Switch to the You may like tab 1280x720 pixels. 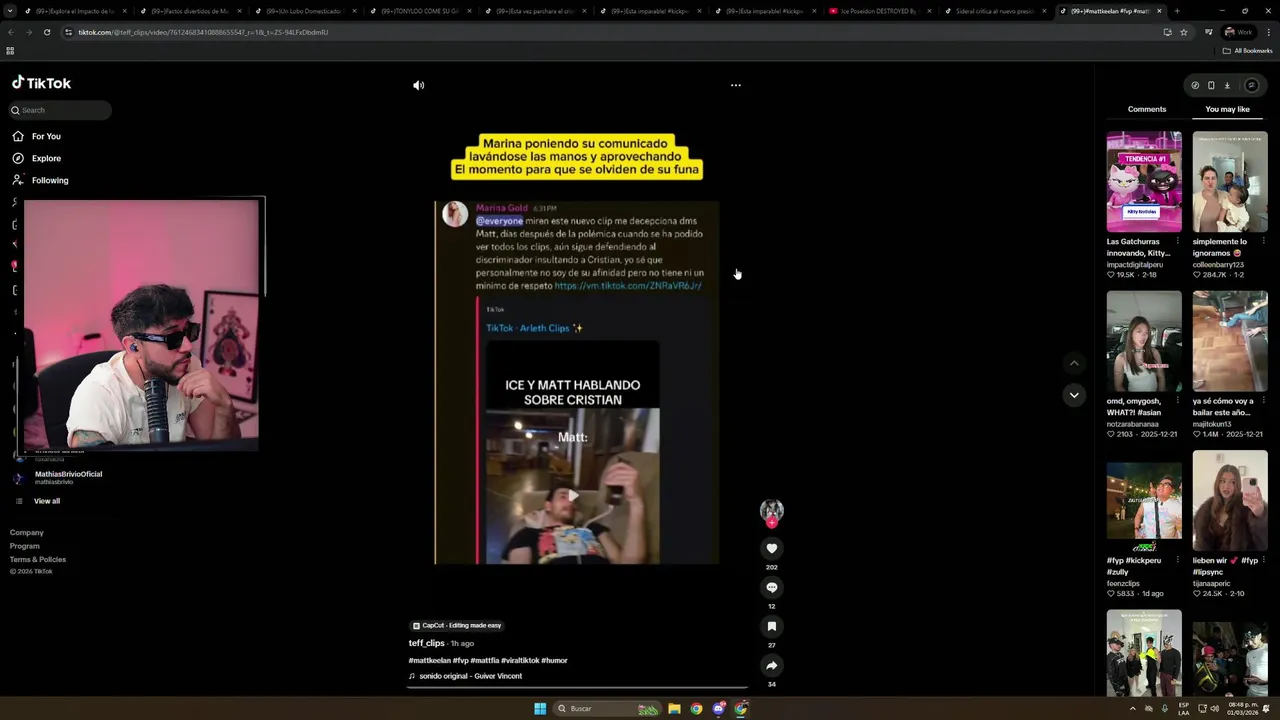coord(1227,109)
